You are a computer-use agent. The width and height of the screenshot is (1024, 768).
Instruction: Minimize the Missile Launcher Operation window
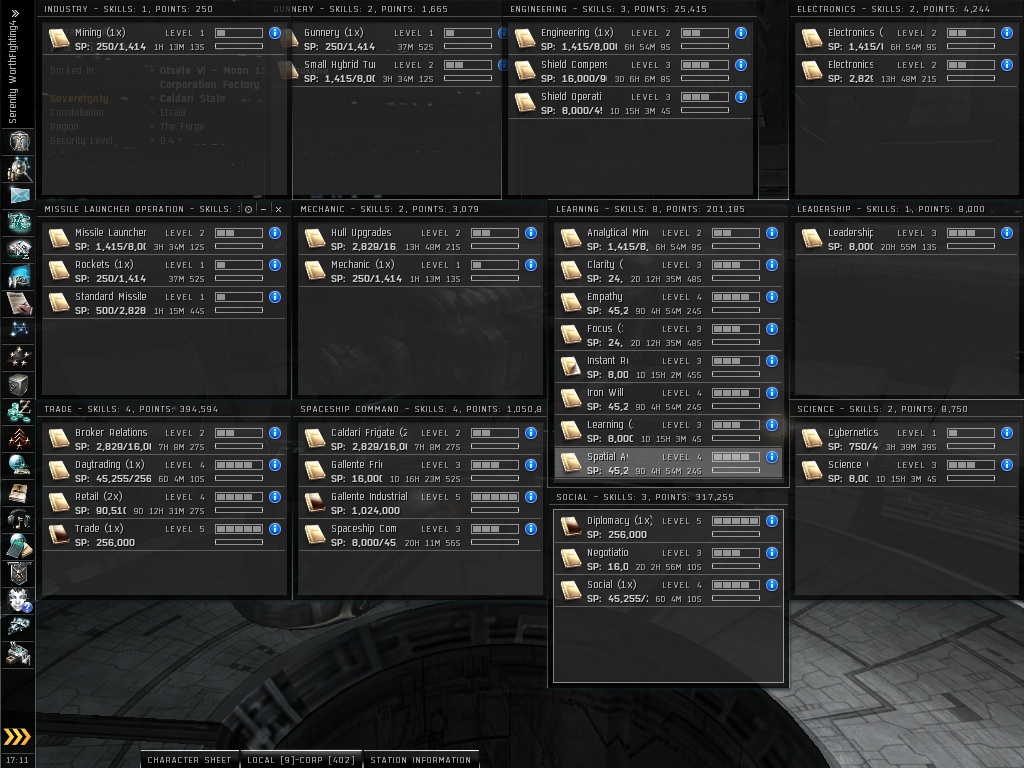pos(263,209)
